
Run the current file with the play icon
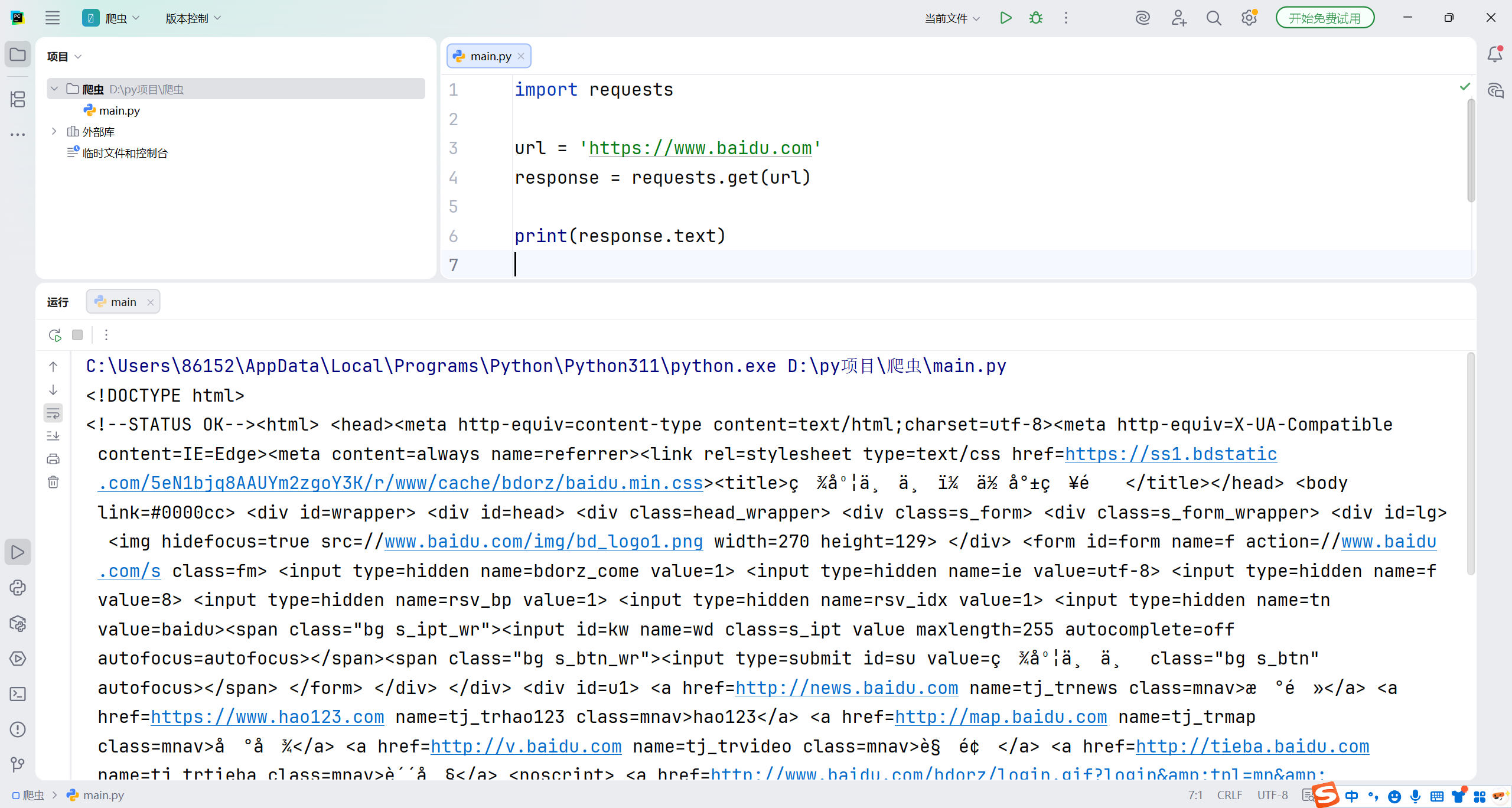click(x=1005, y=18)
